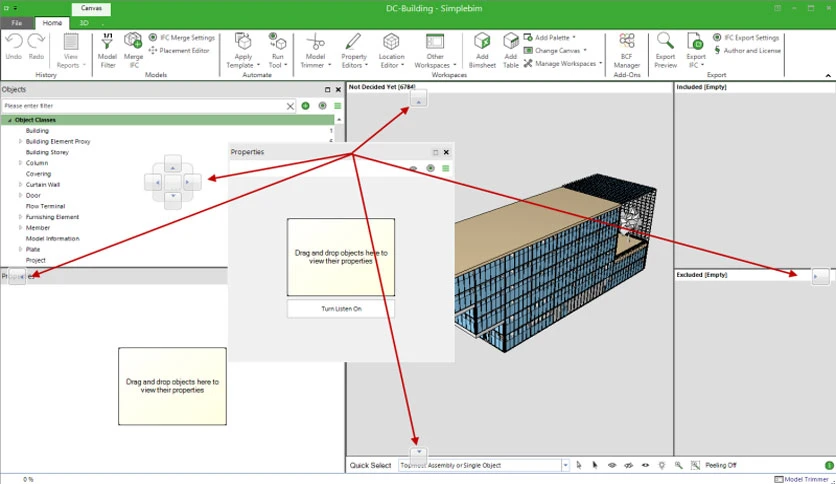Image resolution: width=836 pixels, height=484 pixels.
Task: Open the View Reports tool
Action: (x=71, y=51)
